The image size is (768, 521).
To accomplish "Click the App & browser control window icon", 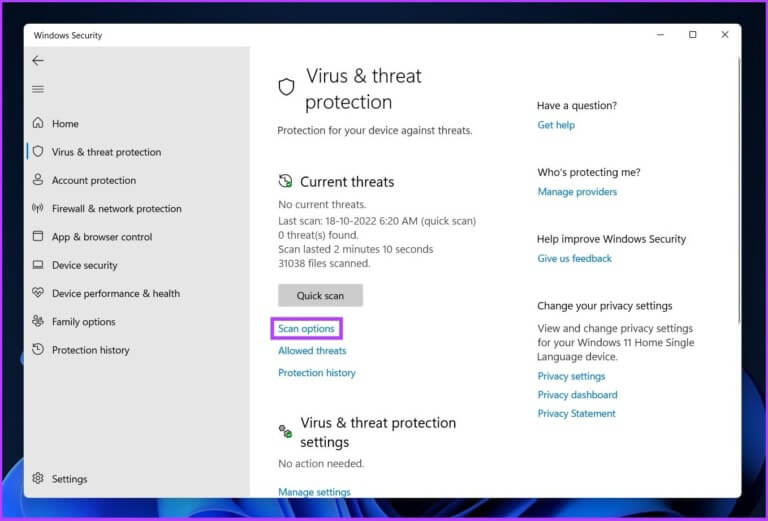I will [38, 236].
